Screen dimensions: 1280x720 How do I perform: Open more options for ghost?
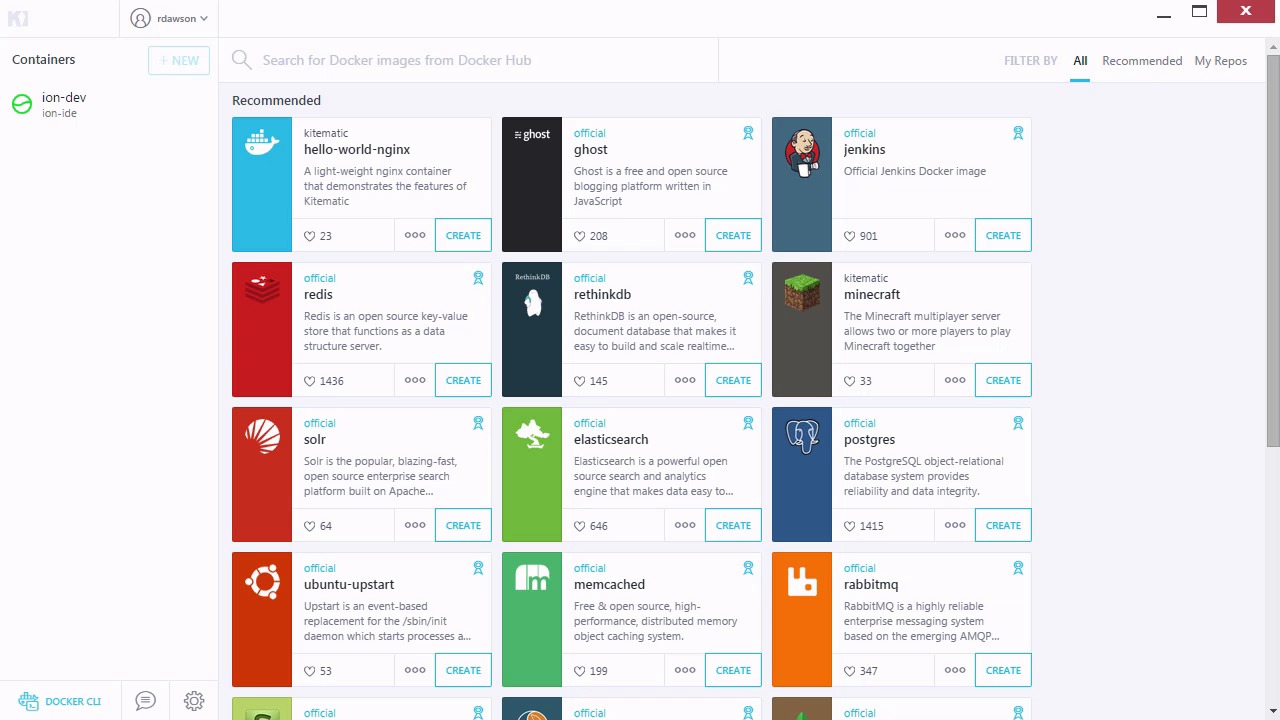pos(685,235)
